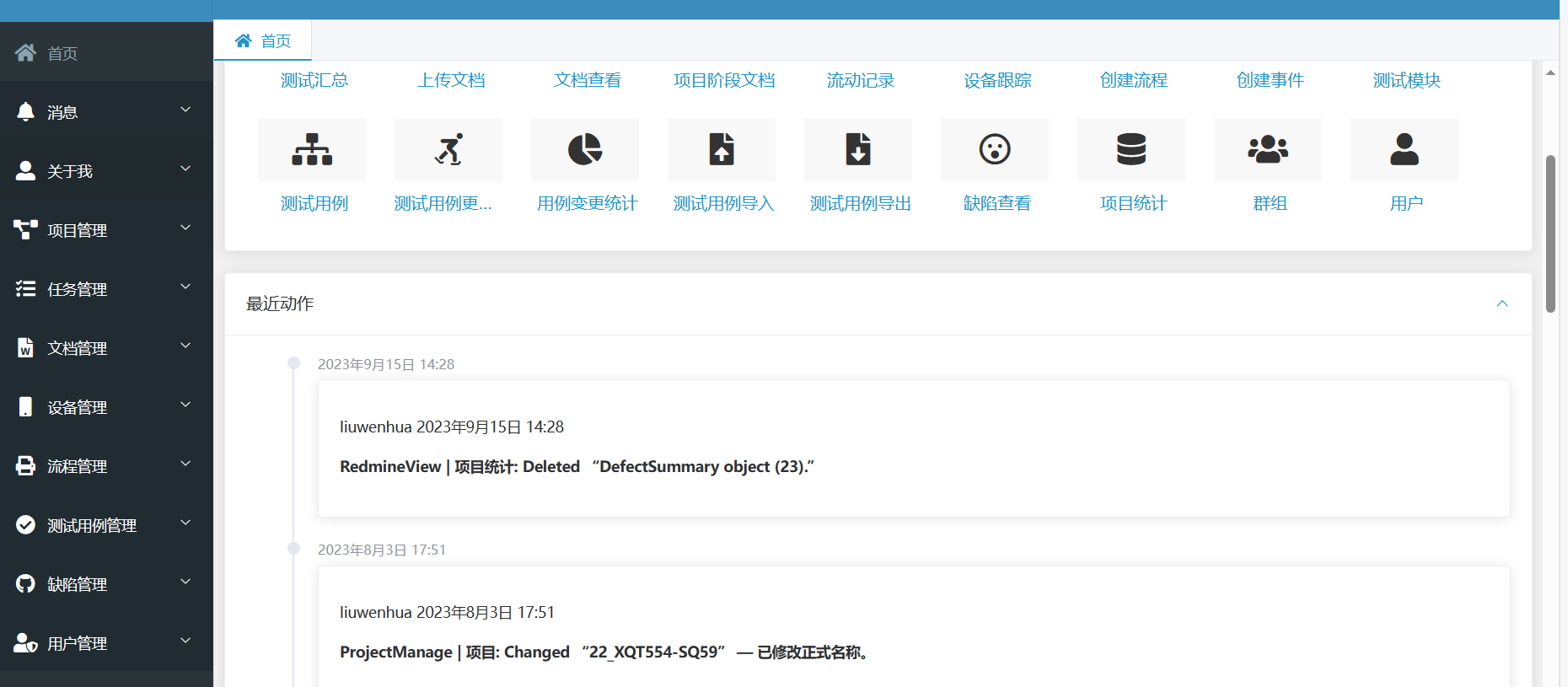The width and height of the screenshot is (1568, 687).
Task: Click the 测试汇总 link
Action: pyautogui.click(x=314, y=80)
